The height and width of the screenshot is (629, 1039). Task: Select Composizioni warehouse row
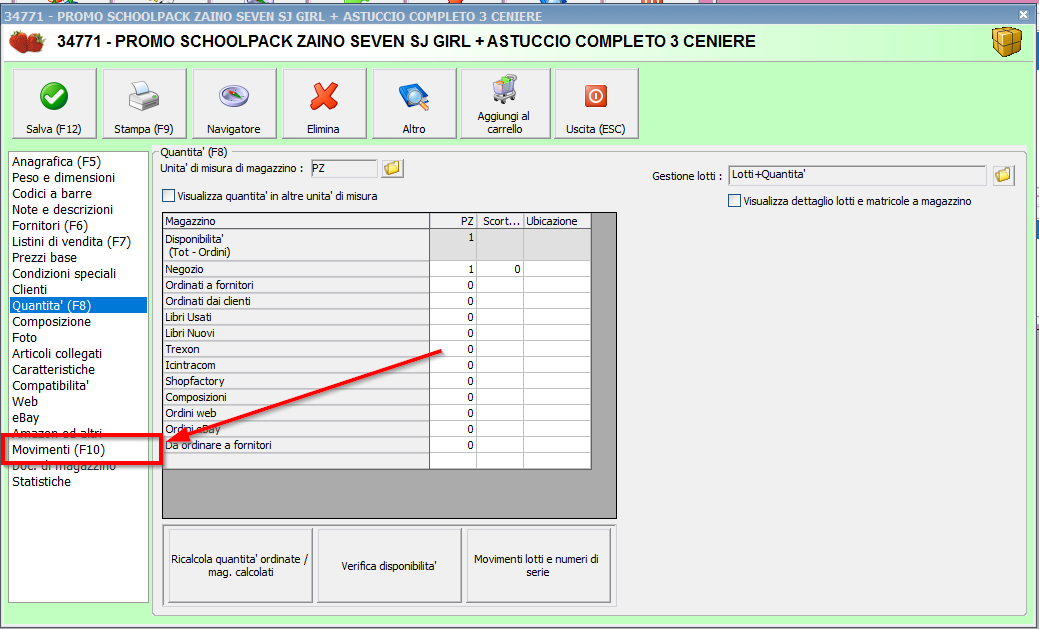click(296, 397)
